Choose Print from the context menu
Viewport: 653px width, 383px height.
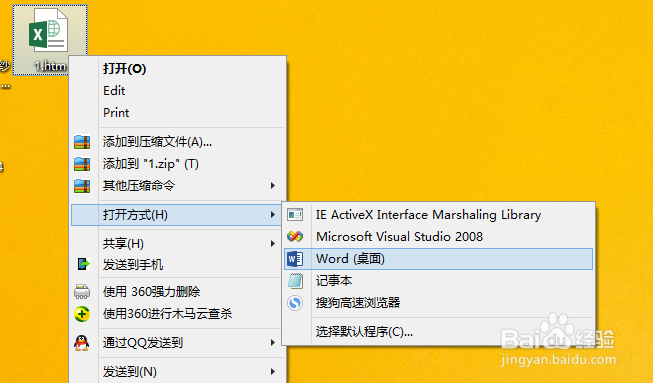point(116,112)
